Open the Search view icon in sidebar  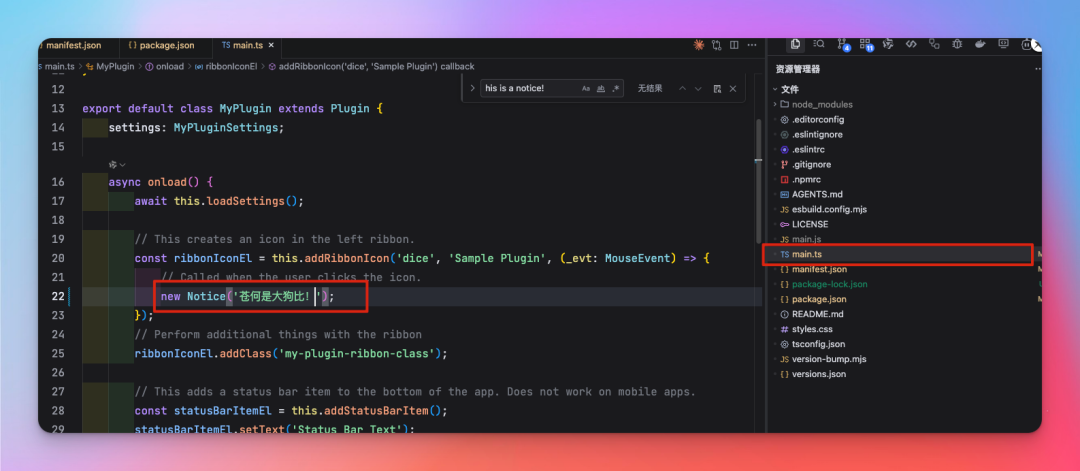click(x=819, y=44)
